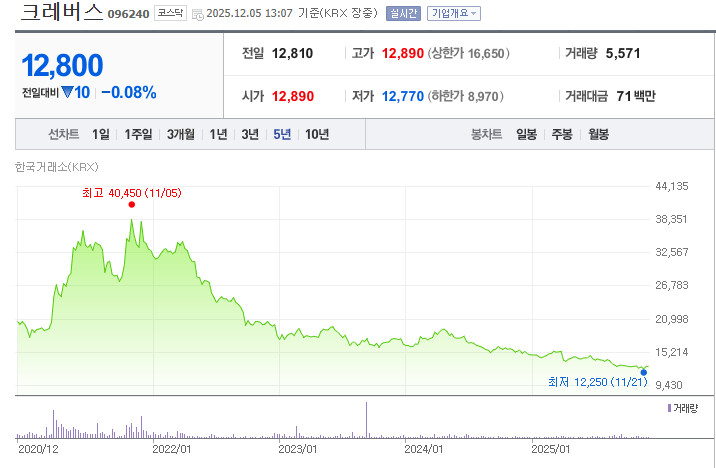Click the 상한가 16,650 text
Viewport: 716px width, 468px height.
pyautogui.click(x=469, y=53)
